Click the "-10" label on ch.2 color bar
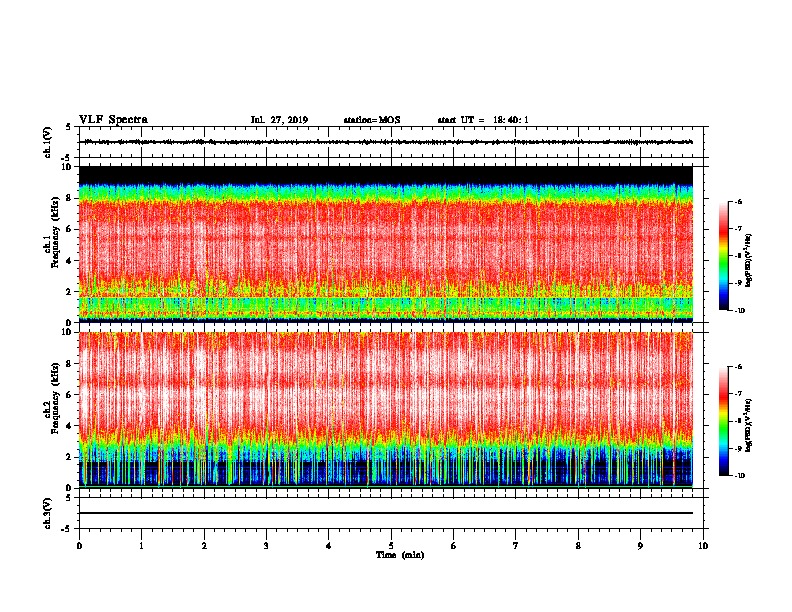The height and width of the screenshot is (612, 792). pos(740,475)
